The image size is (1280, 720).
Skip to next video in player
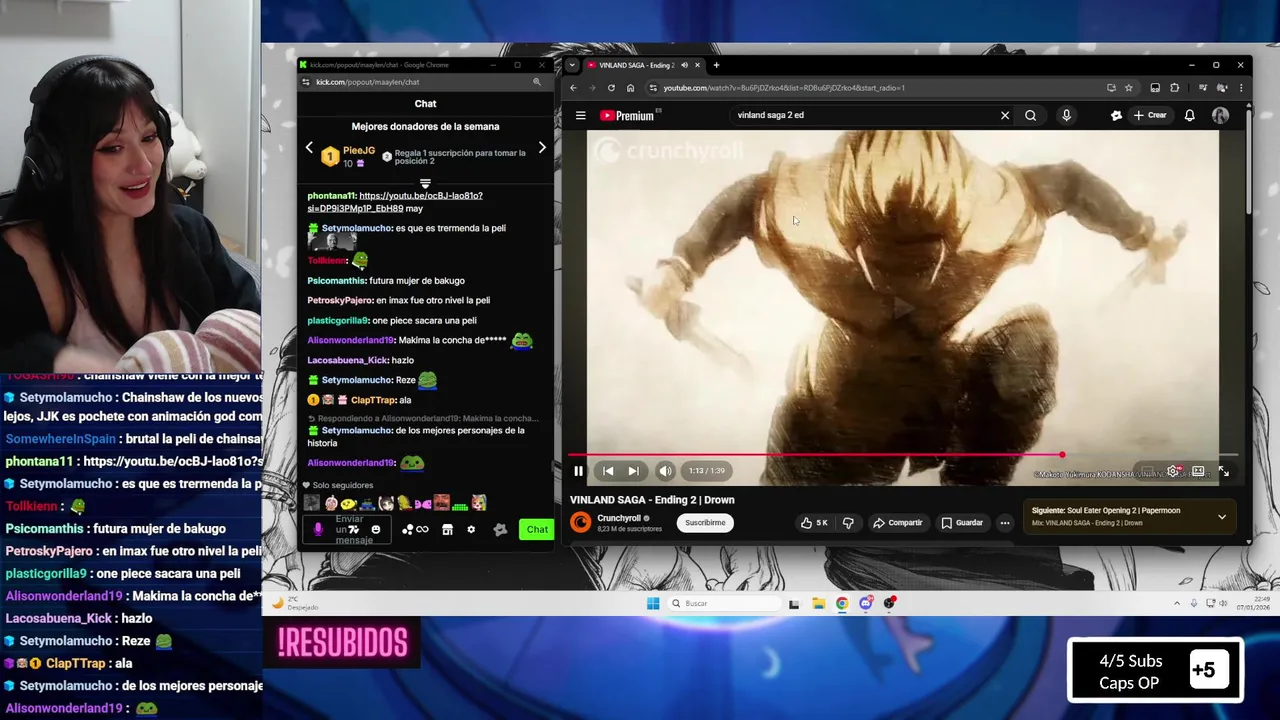coord(633,471)
